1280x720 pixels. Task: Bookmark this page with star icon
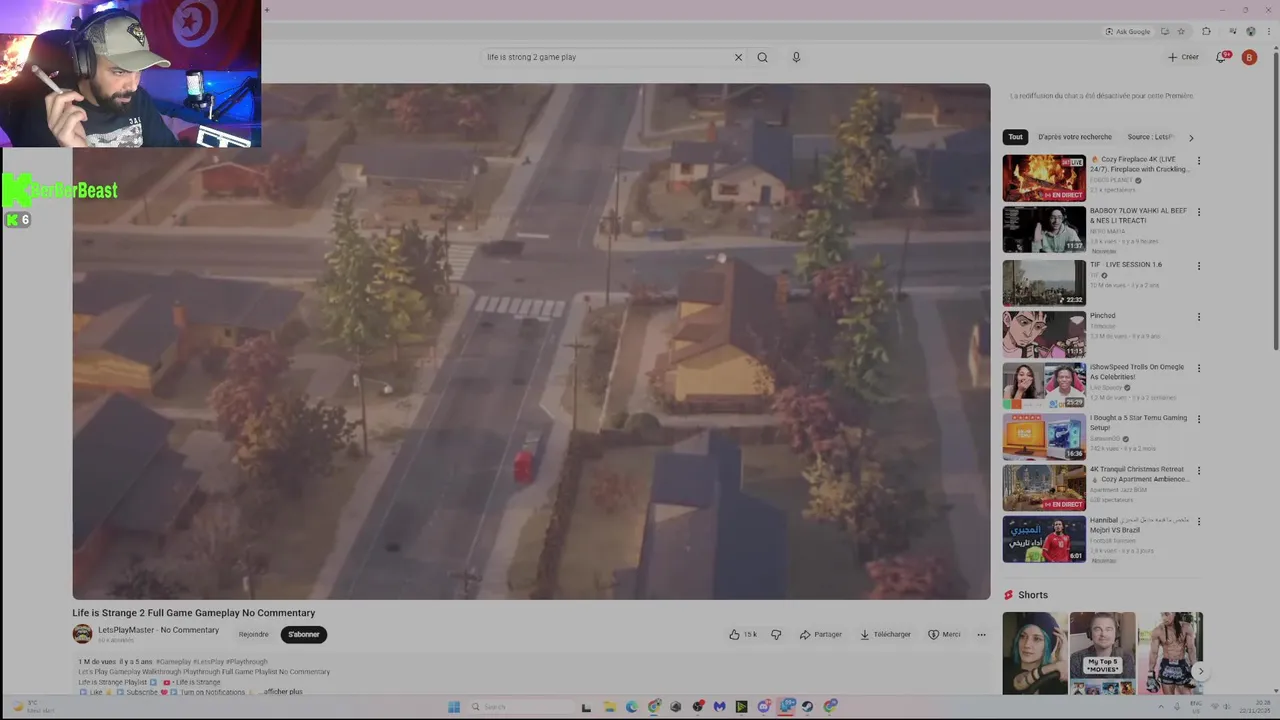1181,31
